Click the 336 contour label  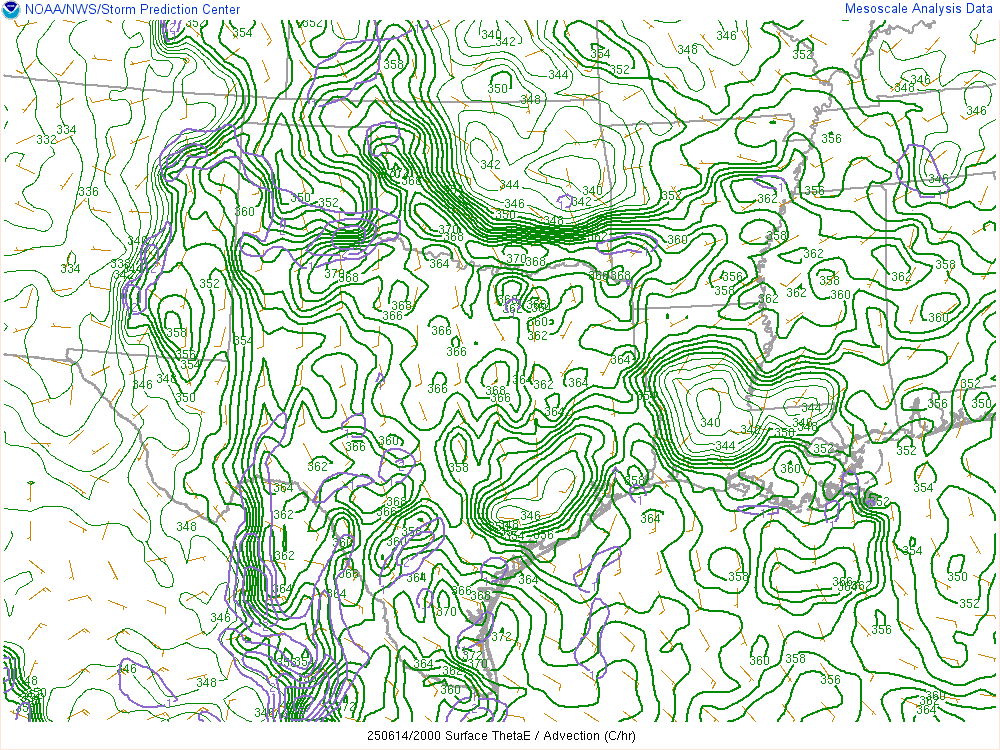88,191
